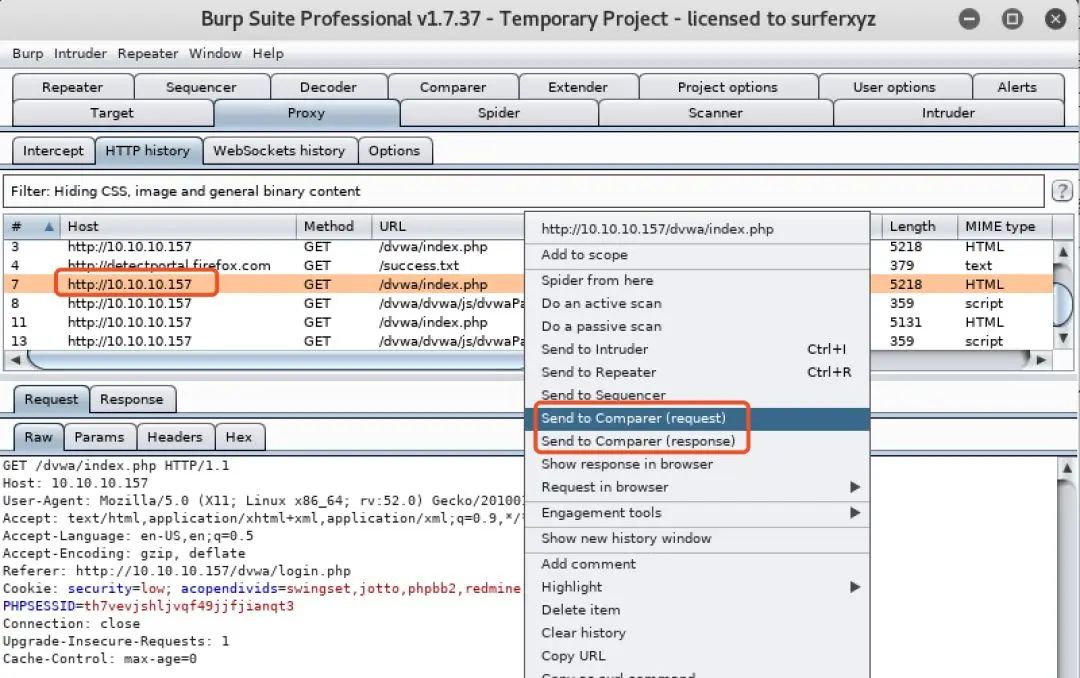This screenshot has height=678, width=1080.
Task: Switch to the Extender tab
Action: (x=578, y=87)
